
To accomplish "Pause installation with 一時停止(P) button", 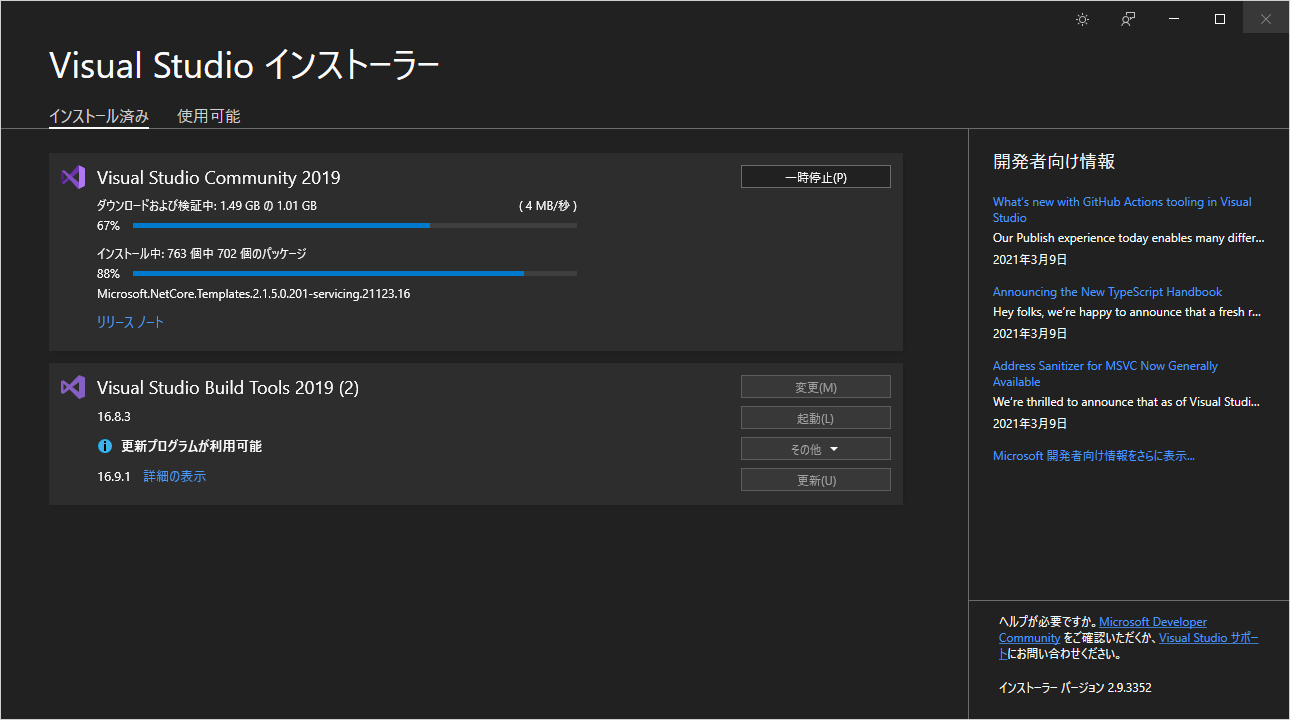I will point(816,177).
